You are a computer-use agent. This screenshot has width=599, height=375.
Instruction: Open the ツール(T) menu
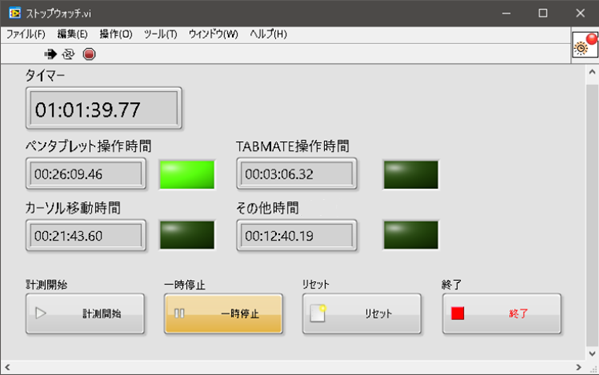[160, 34]
